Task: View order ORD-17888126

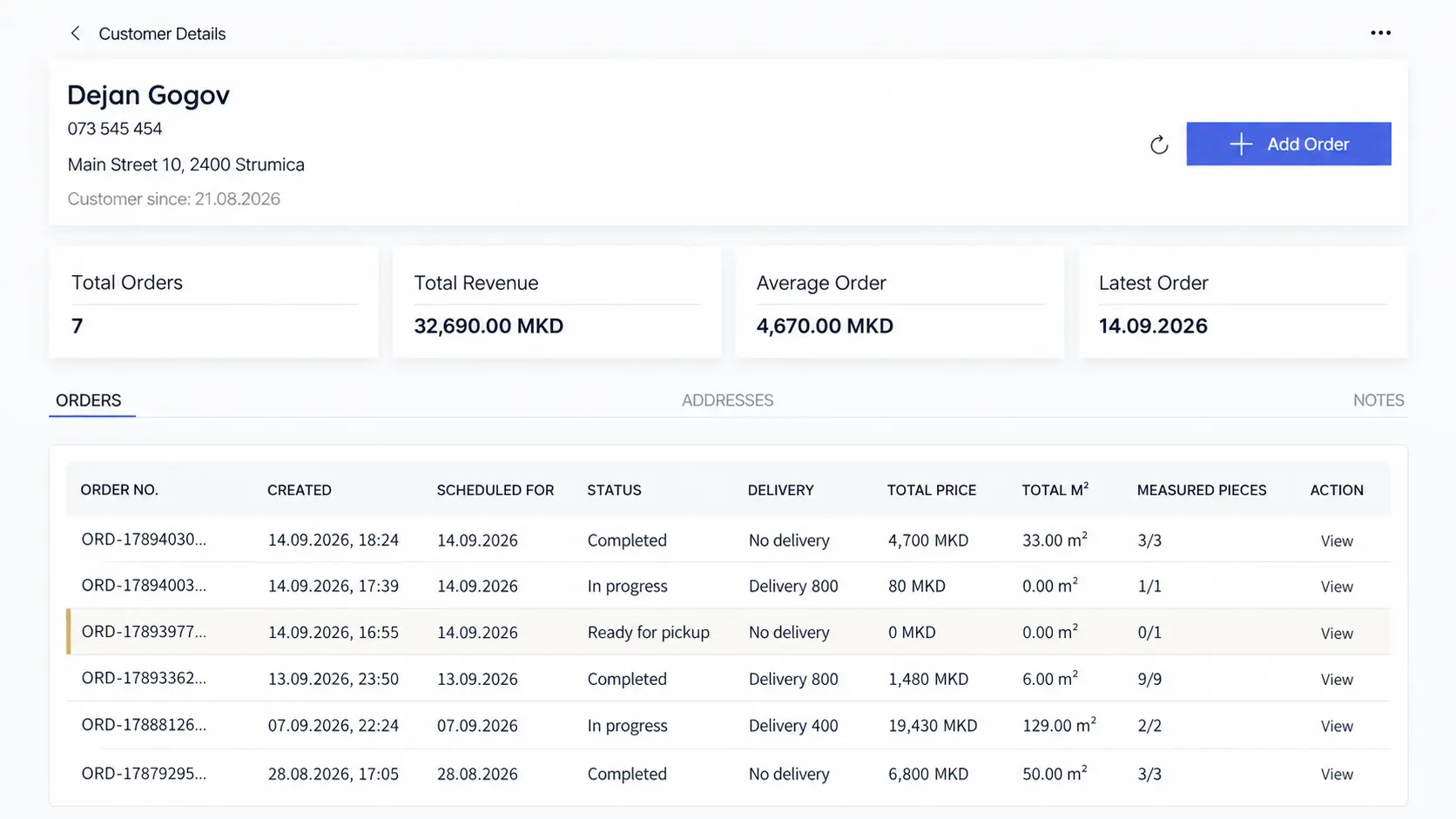Action: [x=1337, y=726]
